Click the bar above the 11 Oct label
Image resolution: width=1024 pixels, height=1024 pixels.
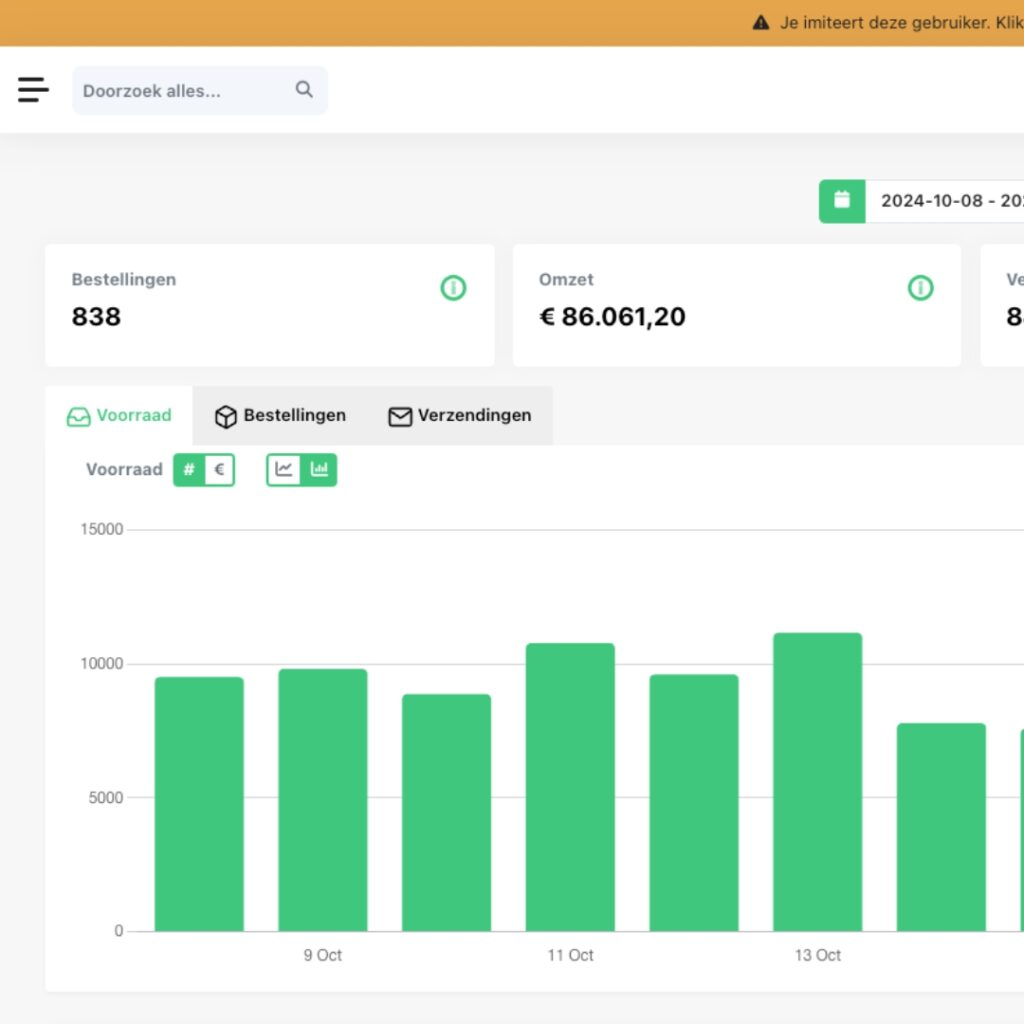click(570, 787)
